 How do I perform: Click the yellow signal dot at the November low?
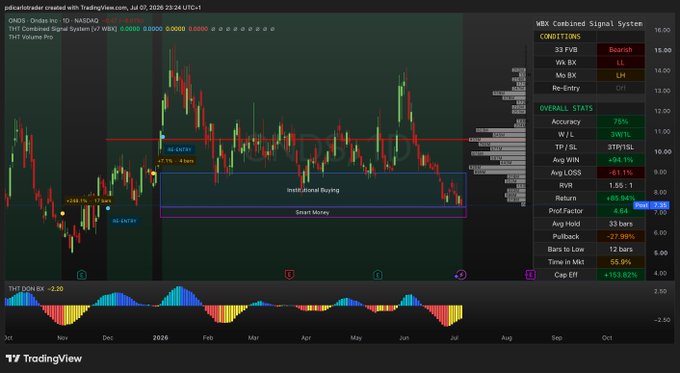click(62, 213)
